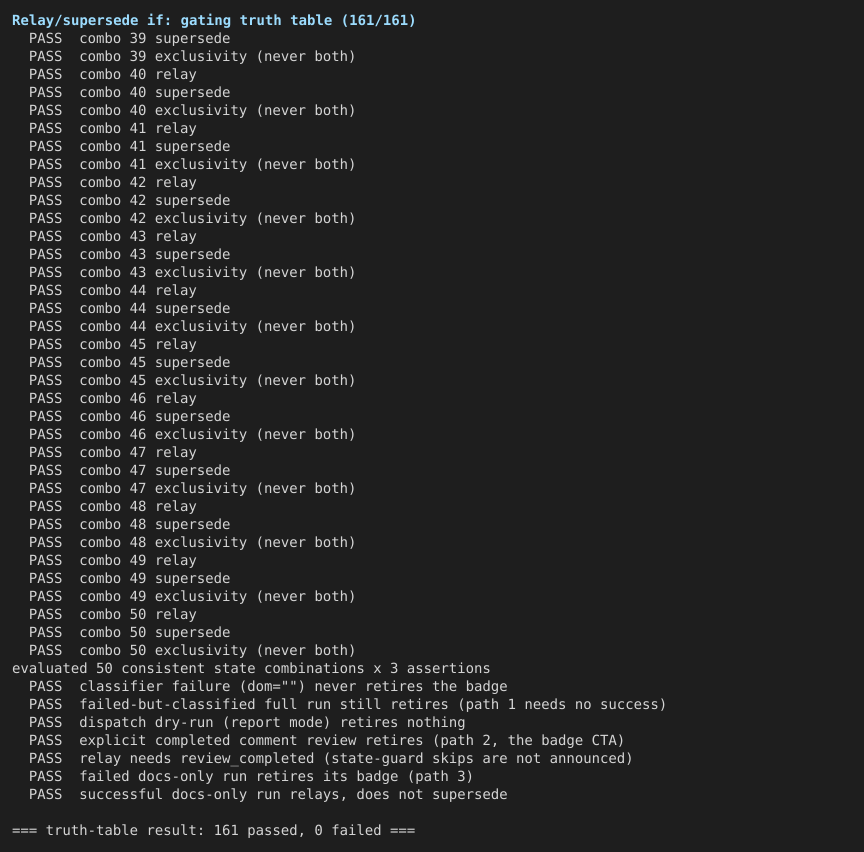Select 'failed-but-classified full run still retires' line
The width and height of the screenshot is (864, 852).
point(348,704)
